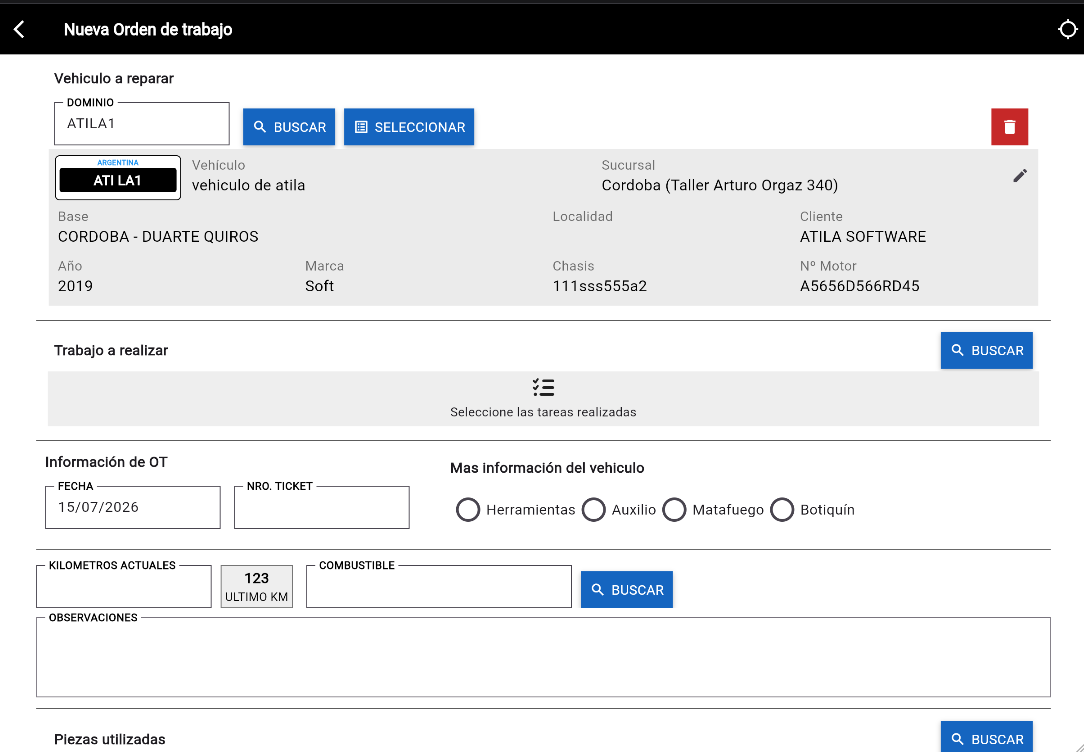Click the Kilometros Actuales field
The height and width of the screenshot is (752, 1084).
124,587
